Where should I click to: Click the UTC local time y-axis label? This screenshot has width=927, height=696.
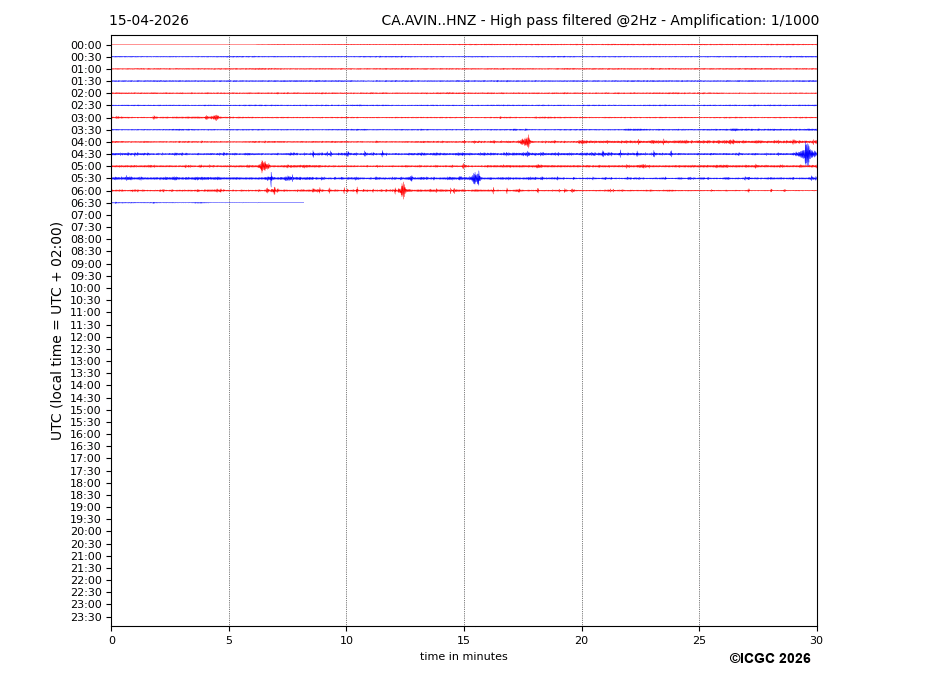[57, 330]
